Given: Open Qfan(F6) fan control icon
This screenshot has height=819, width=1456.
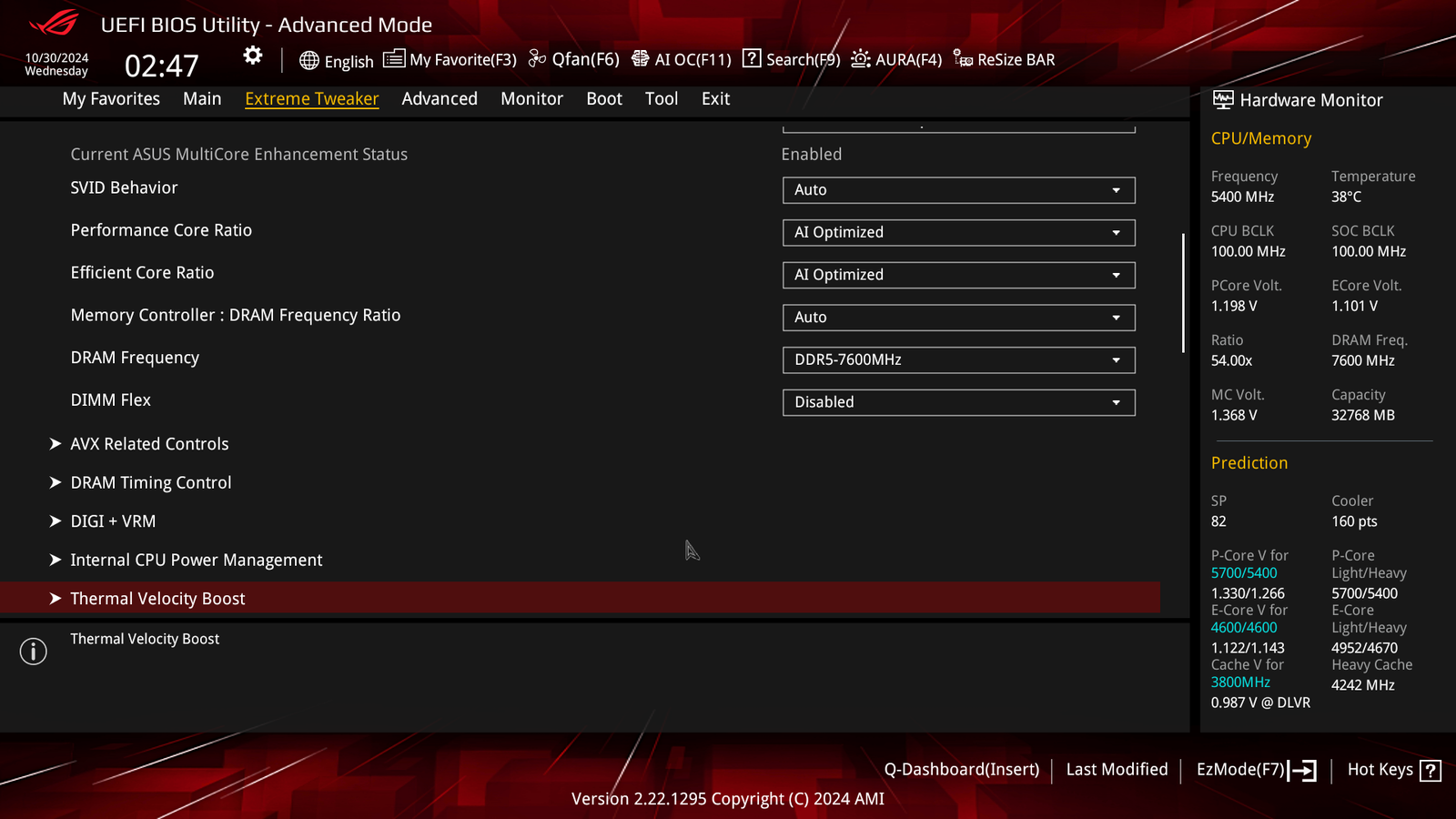Looking at the screenshot, I should [538, 59].
